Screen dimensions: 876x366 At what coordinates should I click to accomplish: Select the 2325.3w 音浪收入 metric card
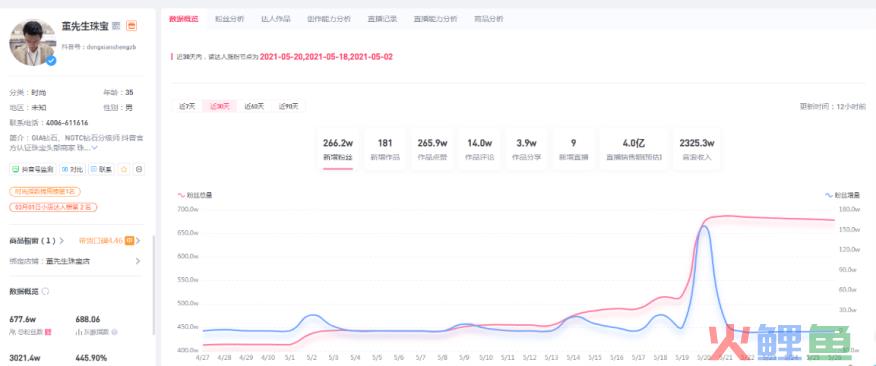coord(696,149)
